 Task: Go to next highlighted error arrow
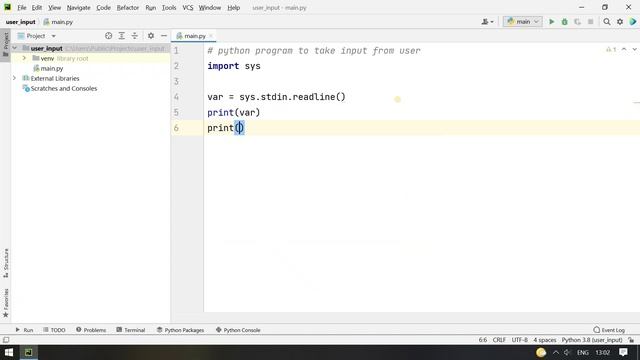pyautogui.click(x=634, y=49)
